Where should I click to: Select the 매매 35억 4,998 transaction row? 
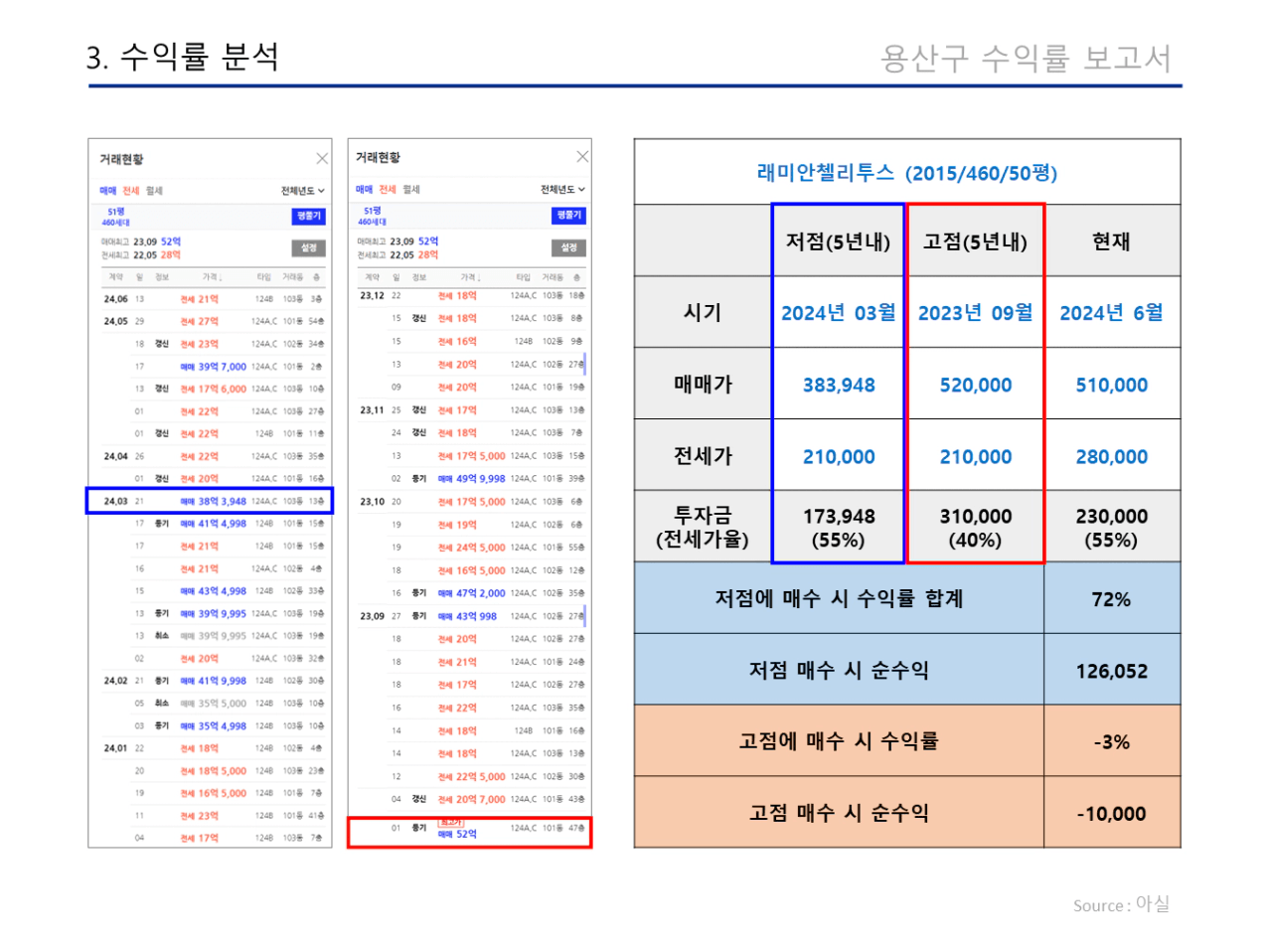213,726
